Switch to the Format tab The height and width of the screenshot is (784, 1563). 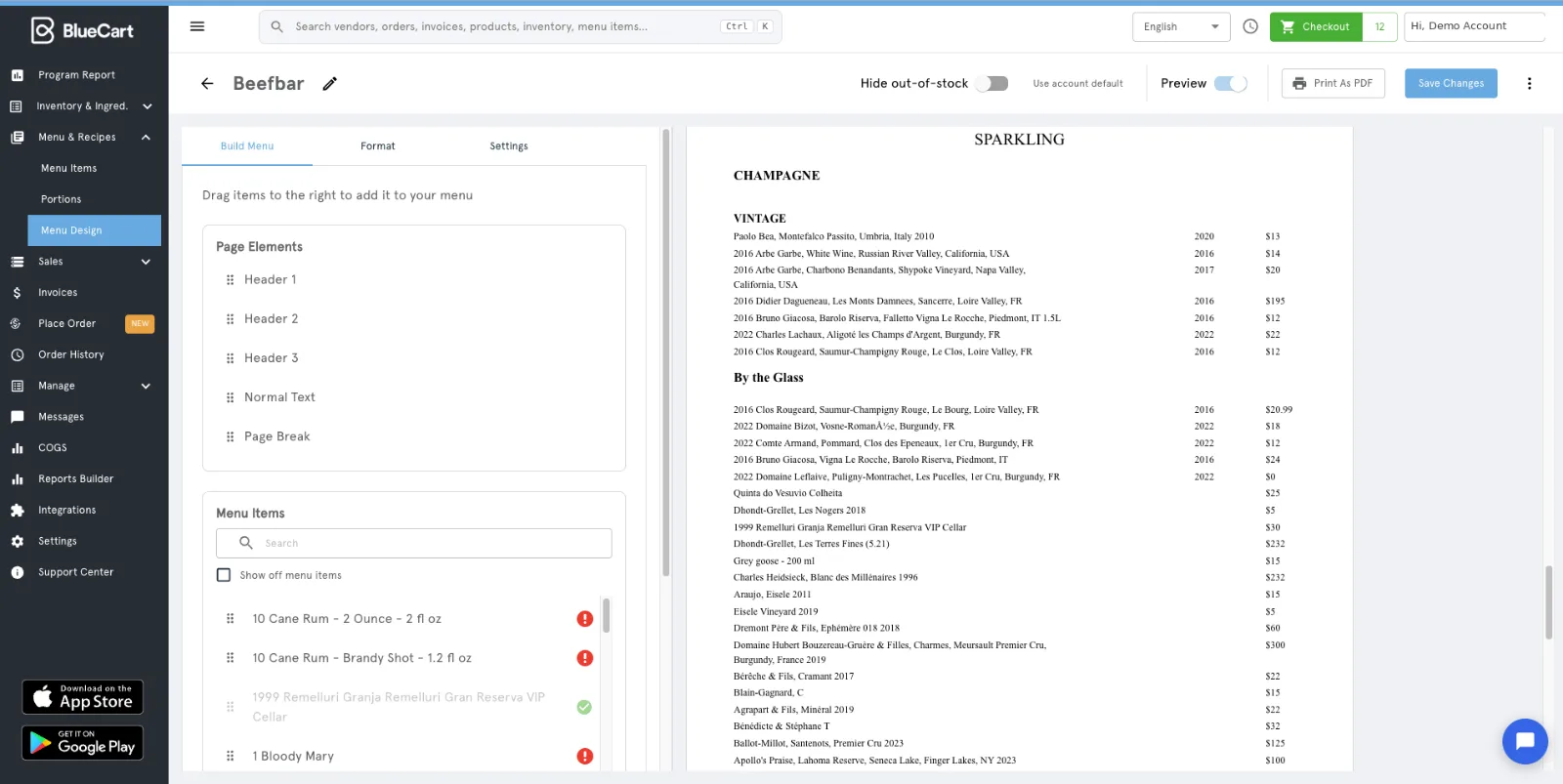tap(378, 146)
